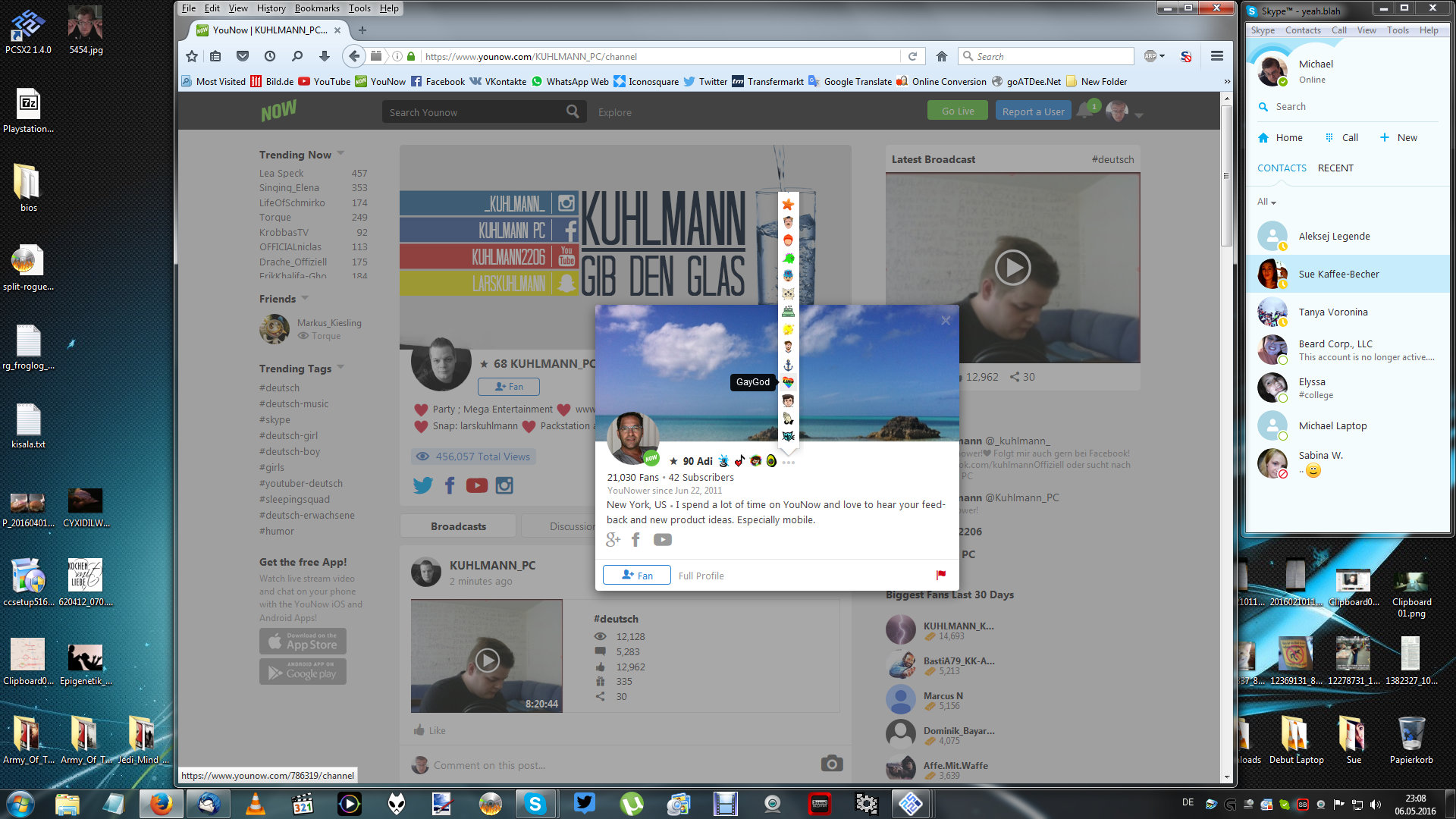Play the Latest Broadcast video
The height and width of the screenshot is (819, 1456).
[x=1012, y=267]
